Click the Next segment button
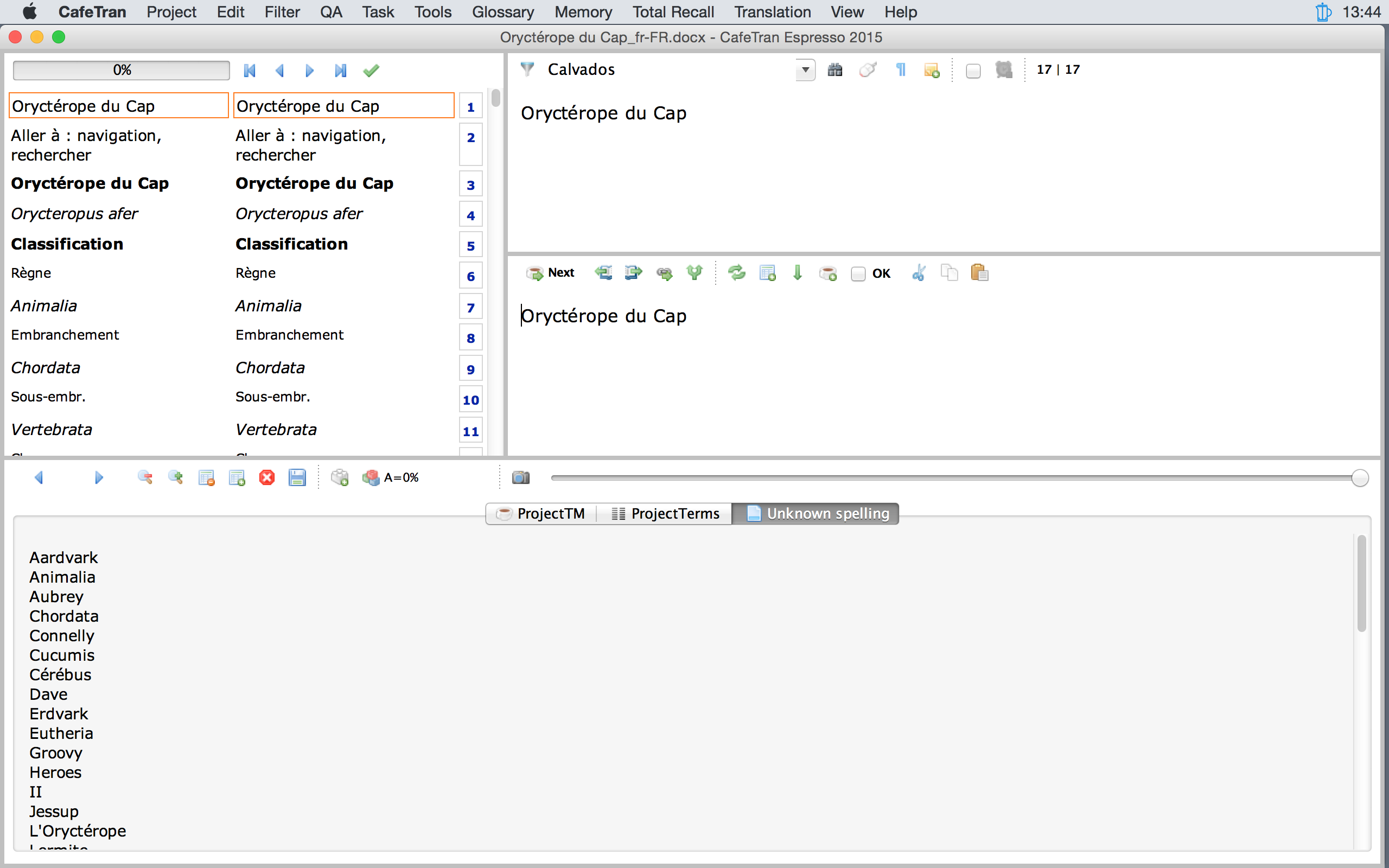Screen dimensions: 1389x868 click(x=550, y=273)
